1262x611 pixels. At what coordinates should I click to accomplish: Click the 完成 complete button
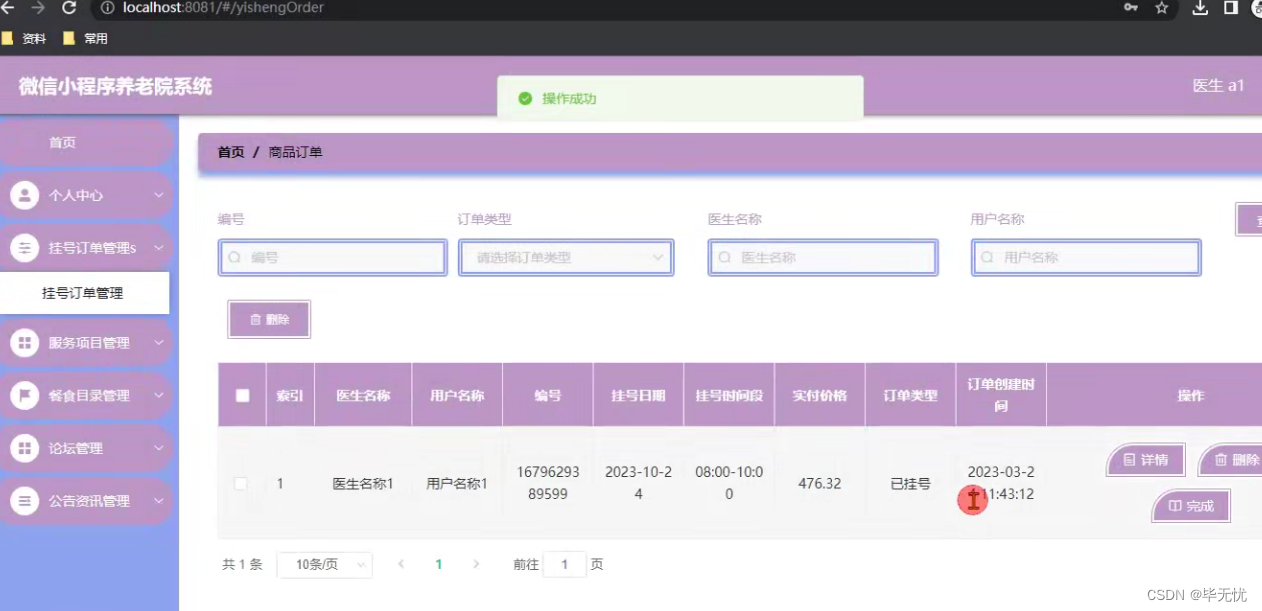tap(1190, 506)
